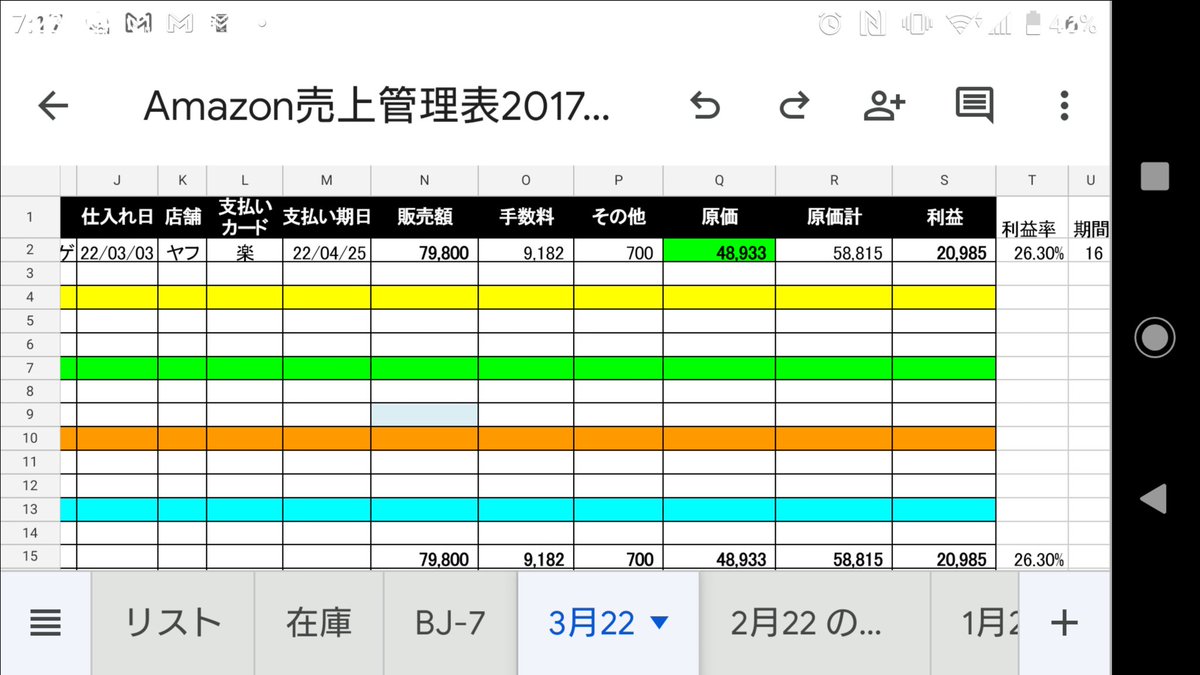Select column S header
The height and width of the screenshot is (675, 1200).
tap(944, 180)
